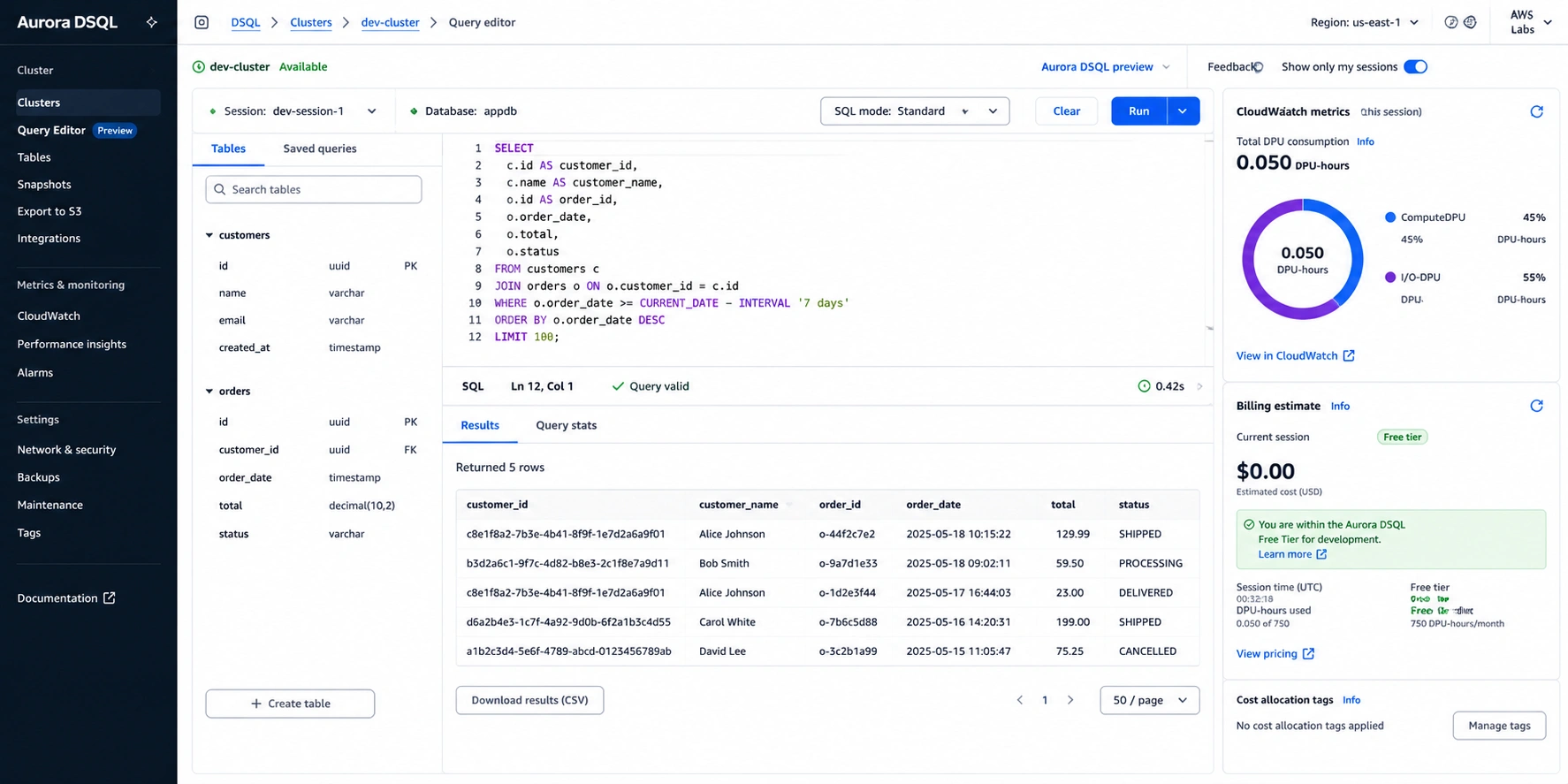Click the DPU consumption donut chart
This screenshot has width=1568, height=784.
[x=1302, y=260]
